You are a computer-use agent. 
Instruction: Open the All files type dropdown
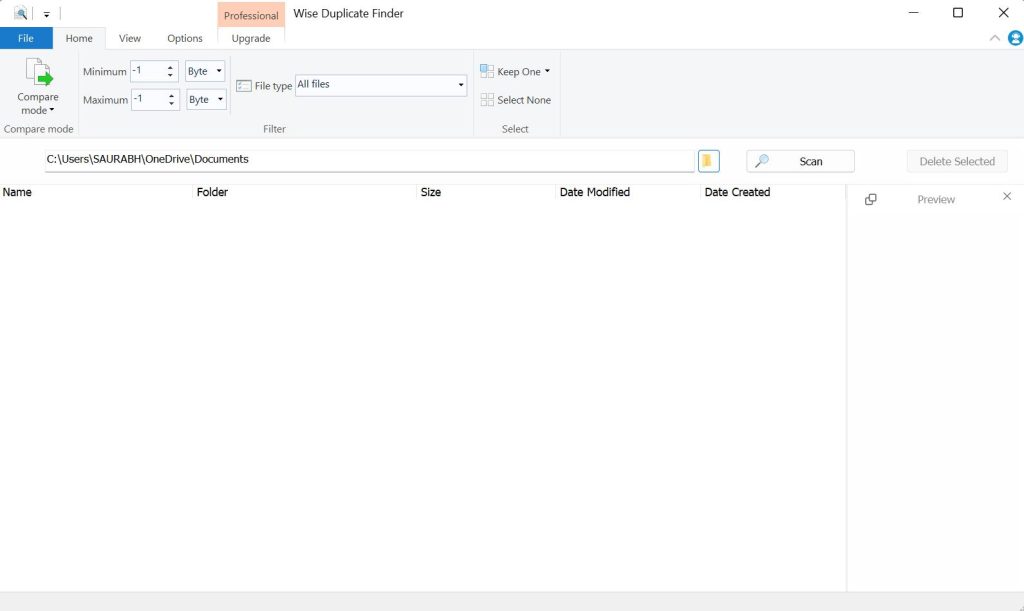coord(381,86)
